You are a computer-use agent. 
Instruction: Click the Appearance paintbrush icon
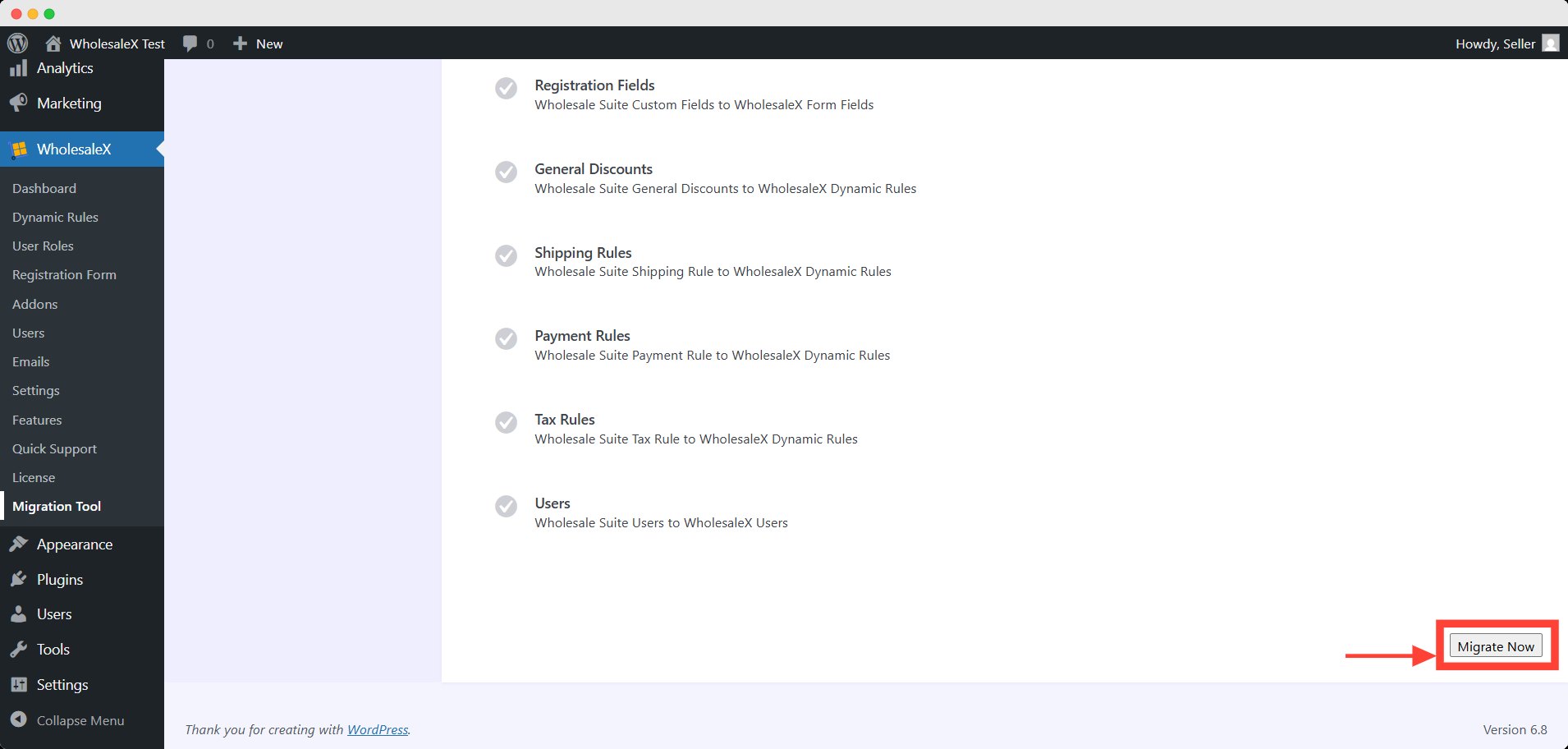[18, 545]
